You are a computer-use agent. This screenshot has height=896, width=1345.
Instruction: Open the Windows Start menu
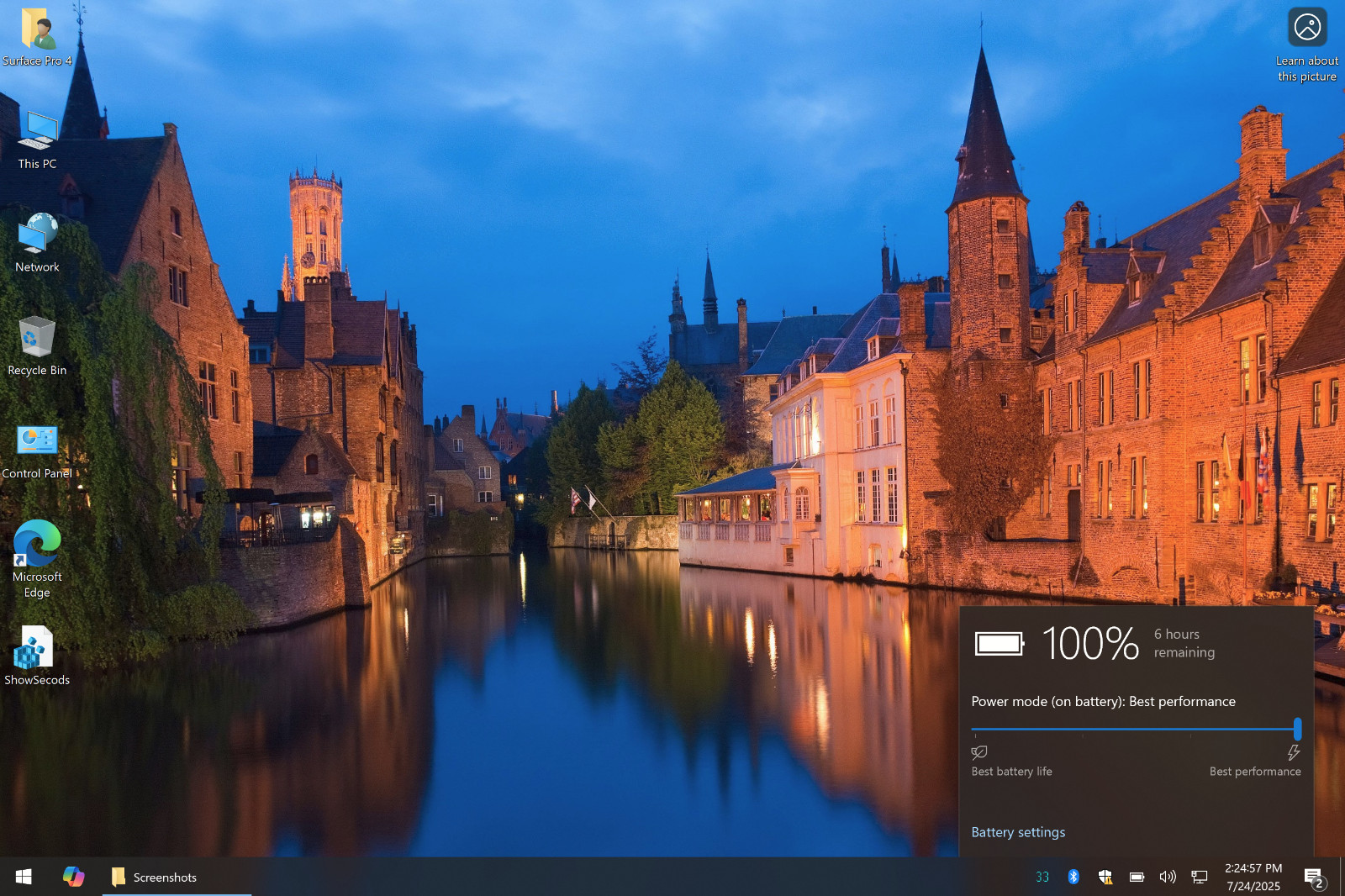pos(24,877)
